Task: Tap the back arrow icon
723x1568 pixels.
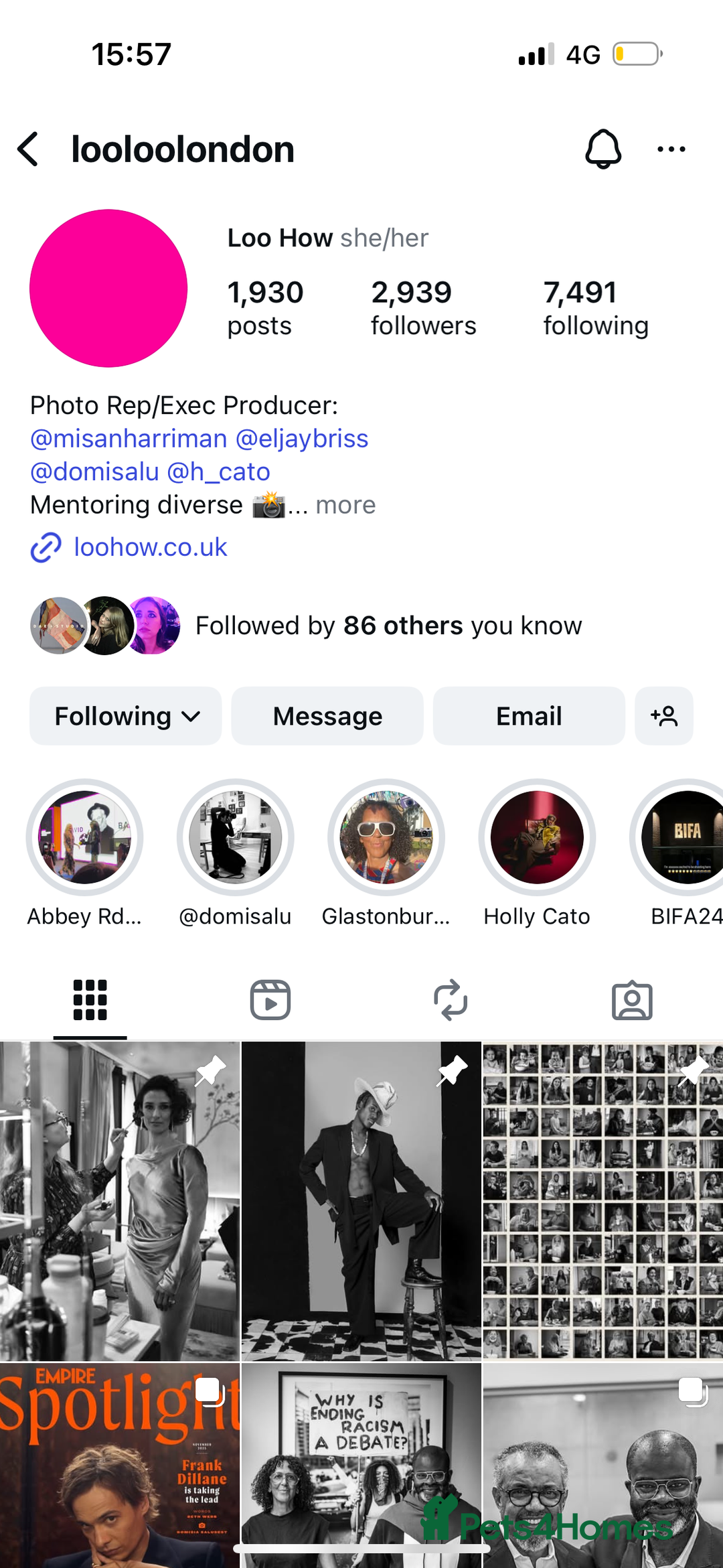Action: coord(28,149)
